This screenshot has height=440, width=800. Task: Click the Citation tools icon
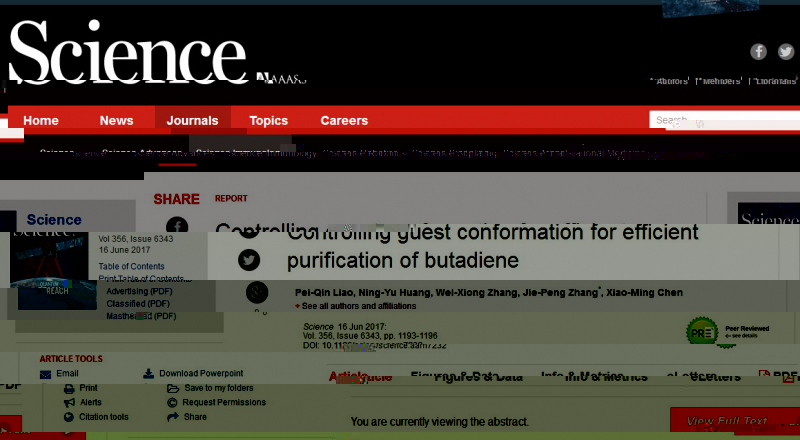pyautogui.click(x=69, y=417)
